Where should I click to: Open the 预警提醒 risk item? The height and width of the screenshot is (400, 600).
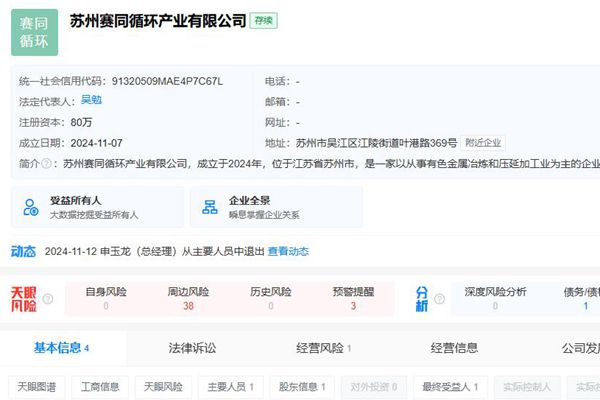(353, 299)
